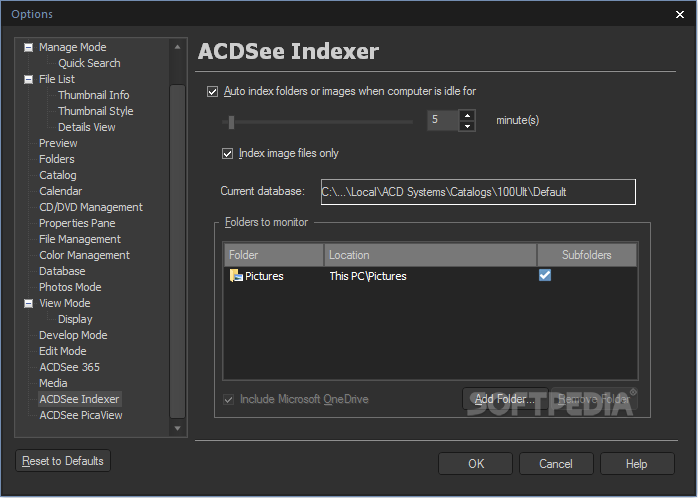Increase idle minutes with up arrow
Viewport: 698px width, 498px height.
pos(467,115)
